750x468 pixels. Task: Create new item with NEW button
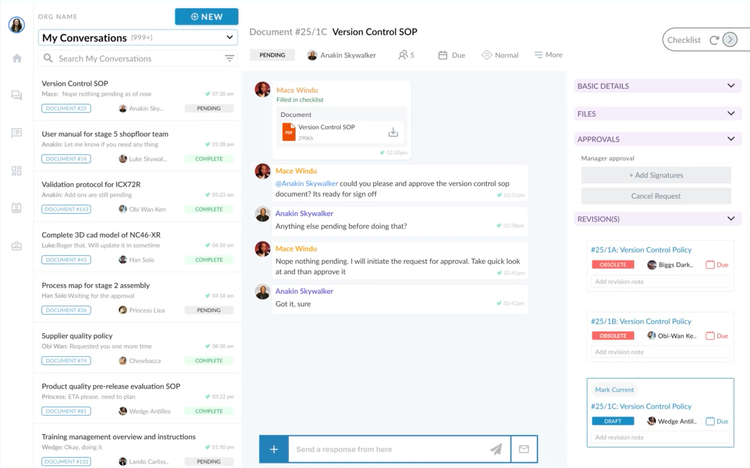click(x=207, y=16)
